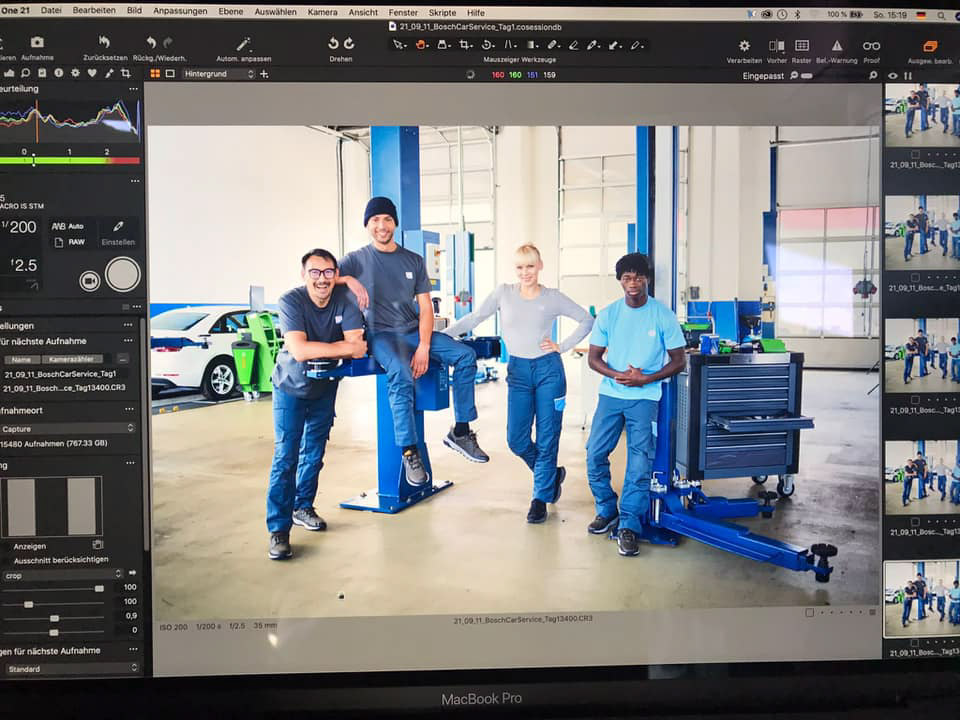The width and height of the screenshot is (960, 720).
Task: Open the RAW file format dropdown
Action: 70,242
